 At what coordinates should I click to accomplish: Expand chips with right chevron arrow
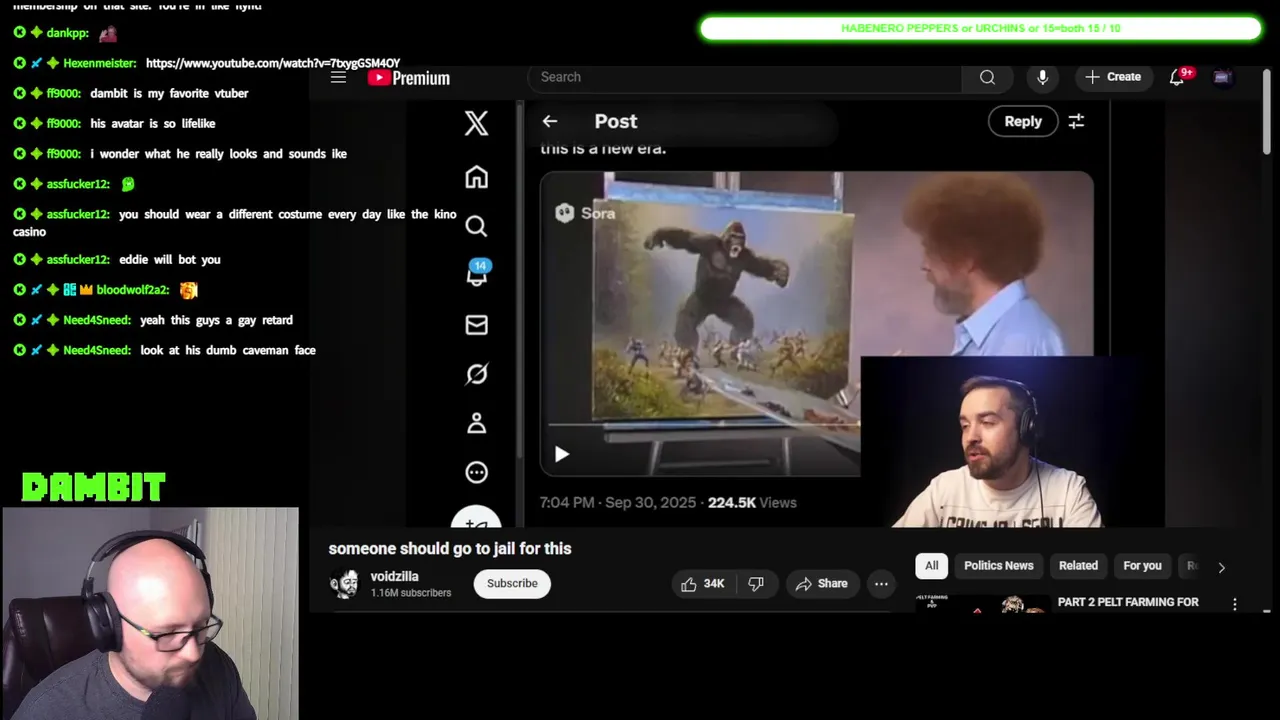(x=1221, y=567)
